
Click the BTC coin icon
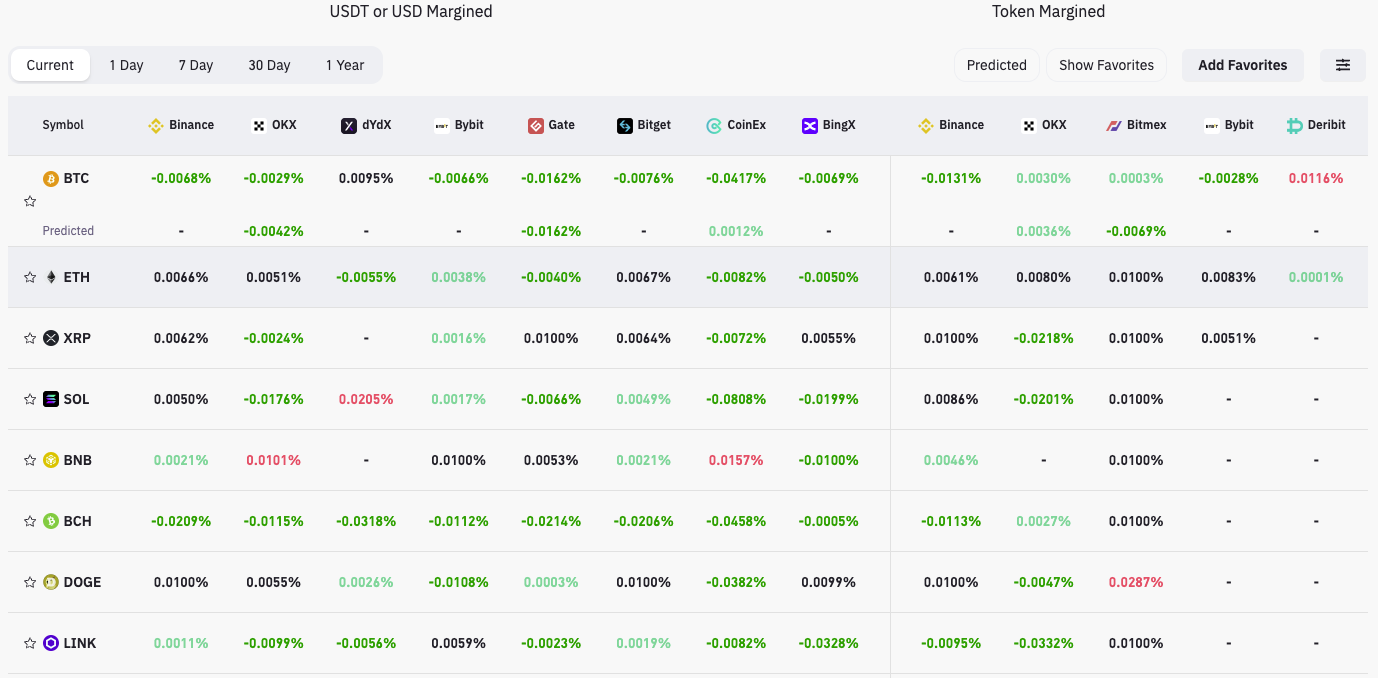50,177
